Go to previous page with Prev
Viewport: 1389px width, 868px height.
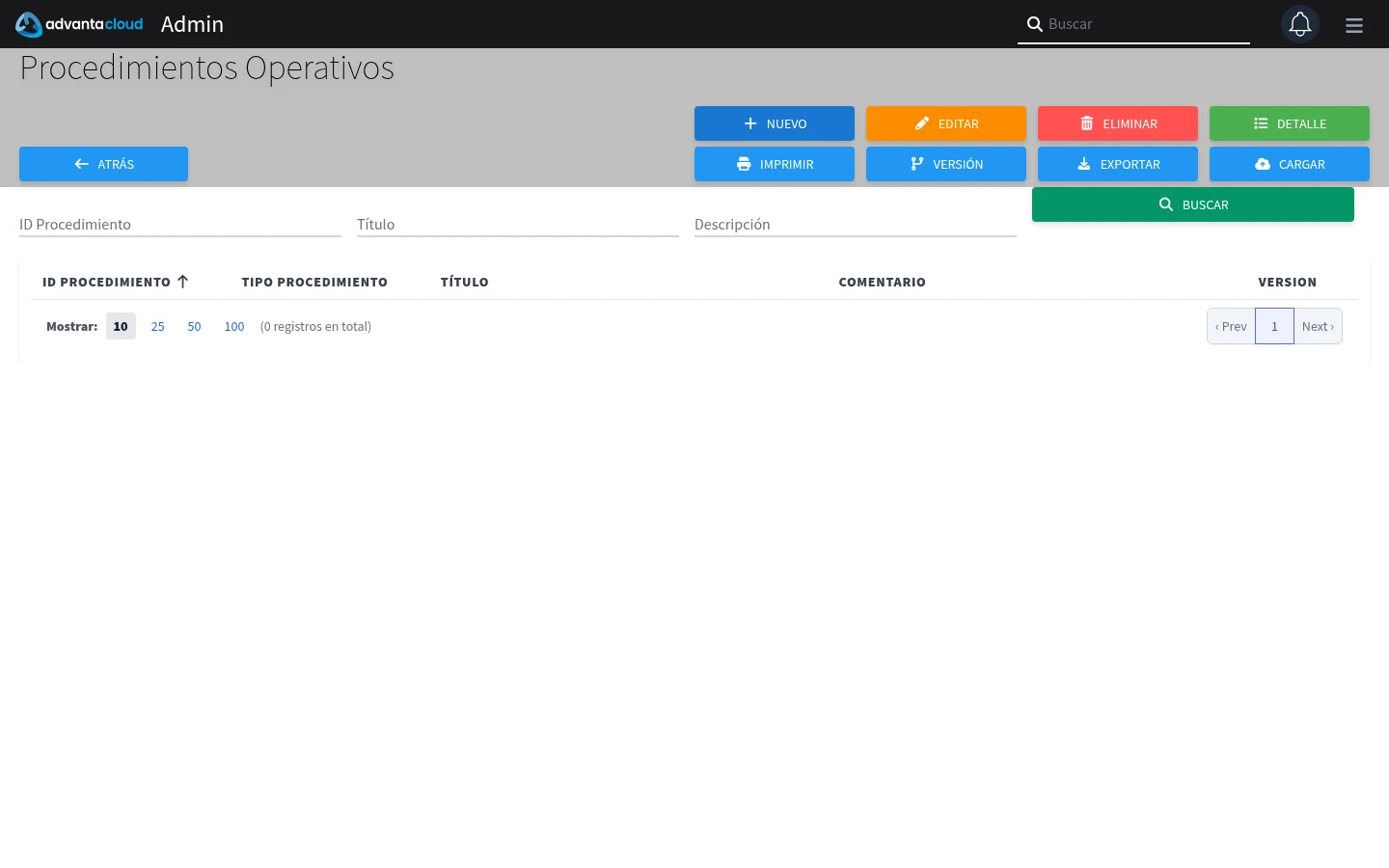point(1231,326)
